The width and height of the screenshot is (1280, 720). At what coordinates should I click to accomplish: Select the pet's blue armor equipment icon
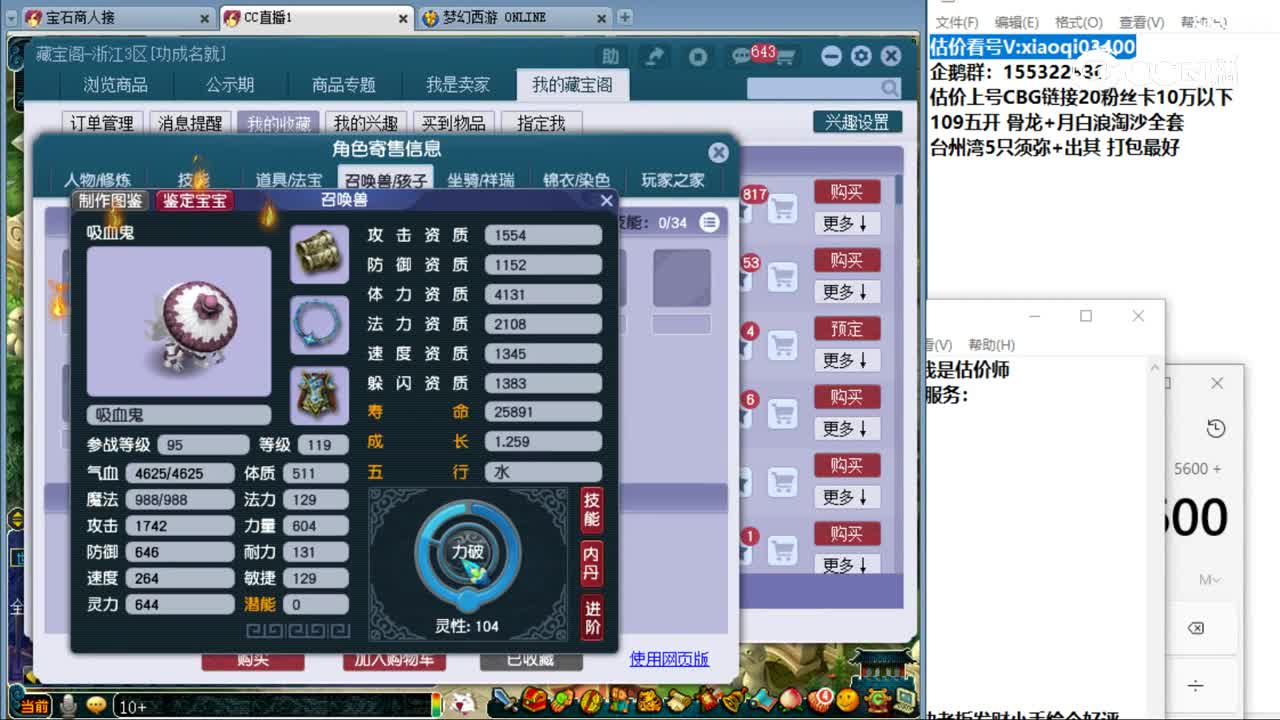pos(319,395)
